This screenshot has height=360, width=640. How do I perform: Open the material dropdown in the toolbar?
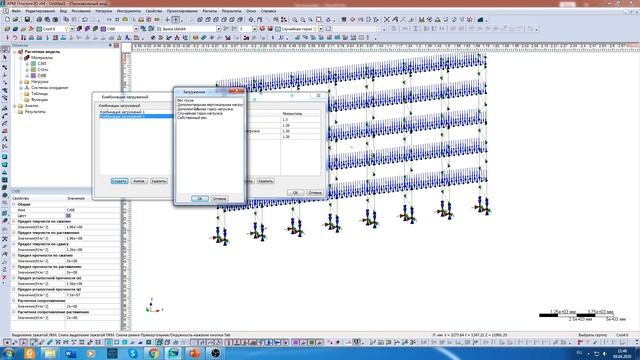(136, 29)
